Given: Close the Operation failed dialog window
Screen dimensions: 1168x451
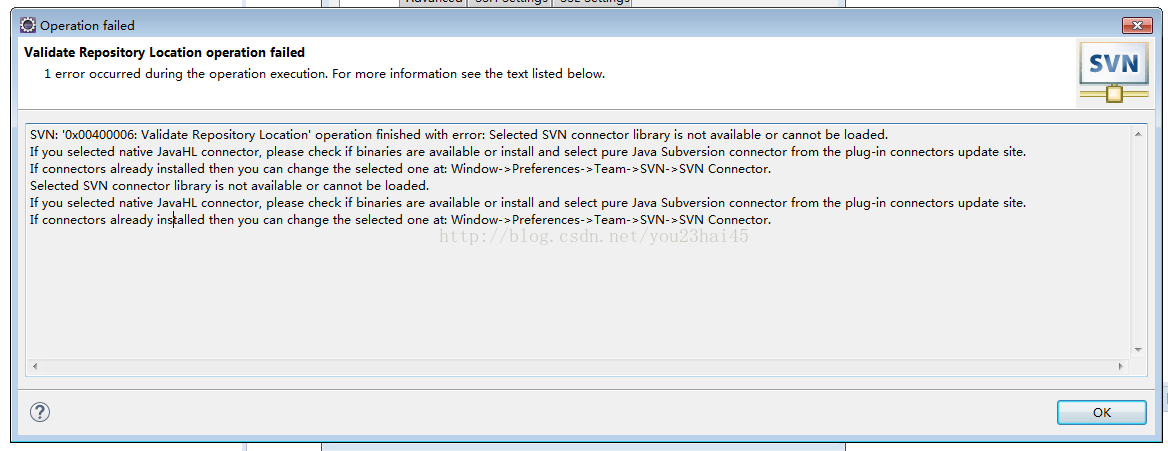Looking at the screenshot, I should 1137,25.
